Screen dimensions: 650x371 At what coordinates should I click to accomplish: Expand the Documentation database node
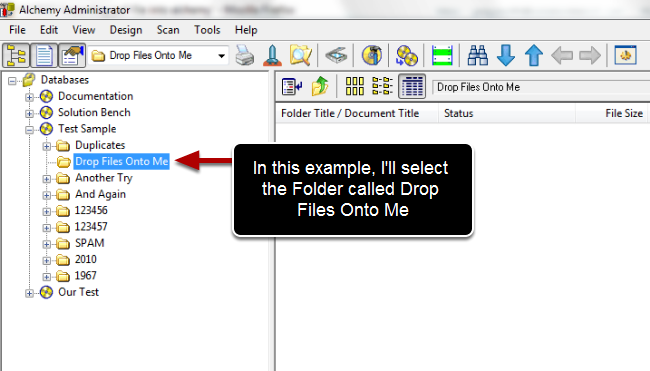pos(29,97)
